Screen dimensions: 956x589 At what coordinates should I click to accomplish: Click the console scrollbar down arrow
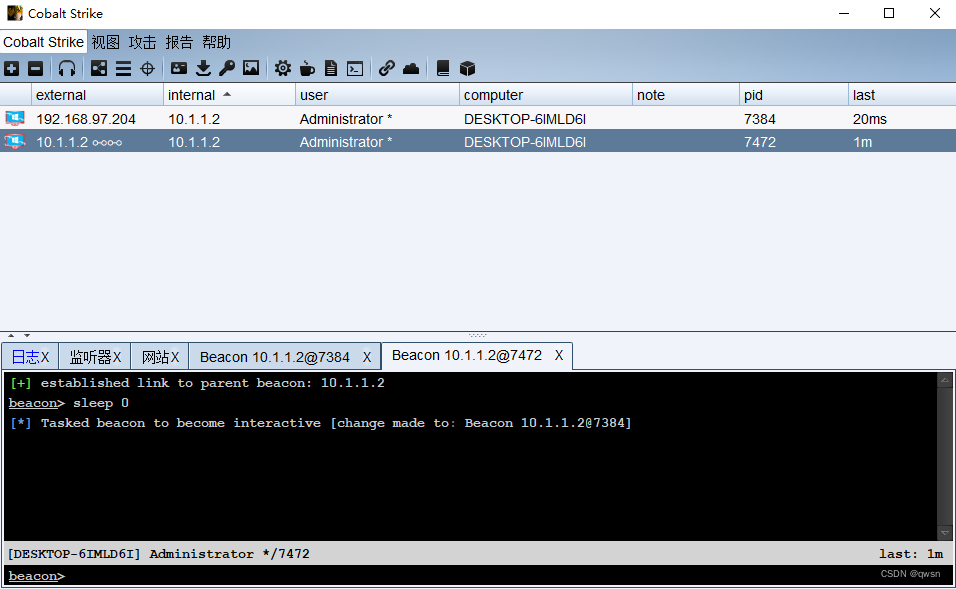(x=944, y=533)
